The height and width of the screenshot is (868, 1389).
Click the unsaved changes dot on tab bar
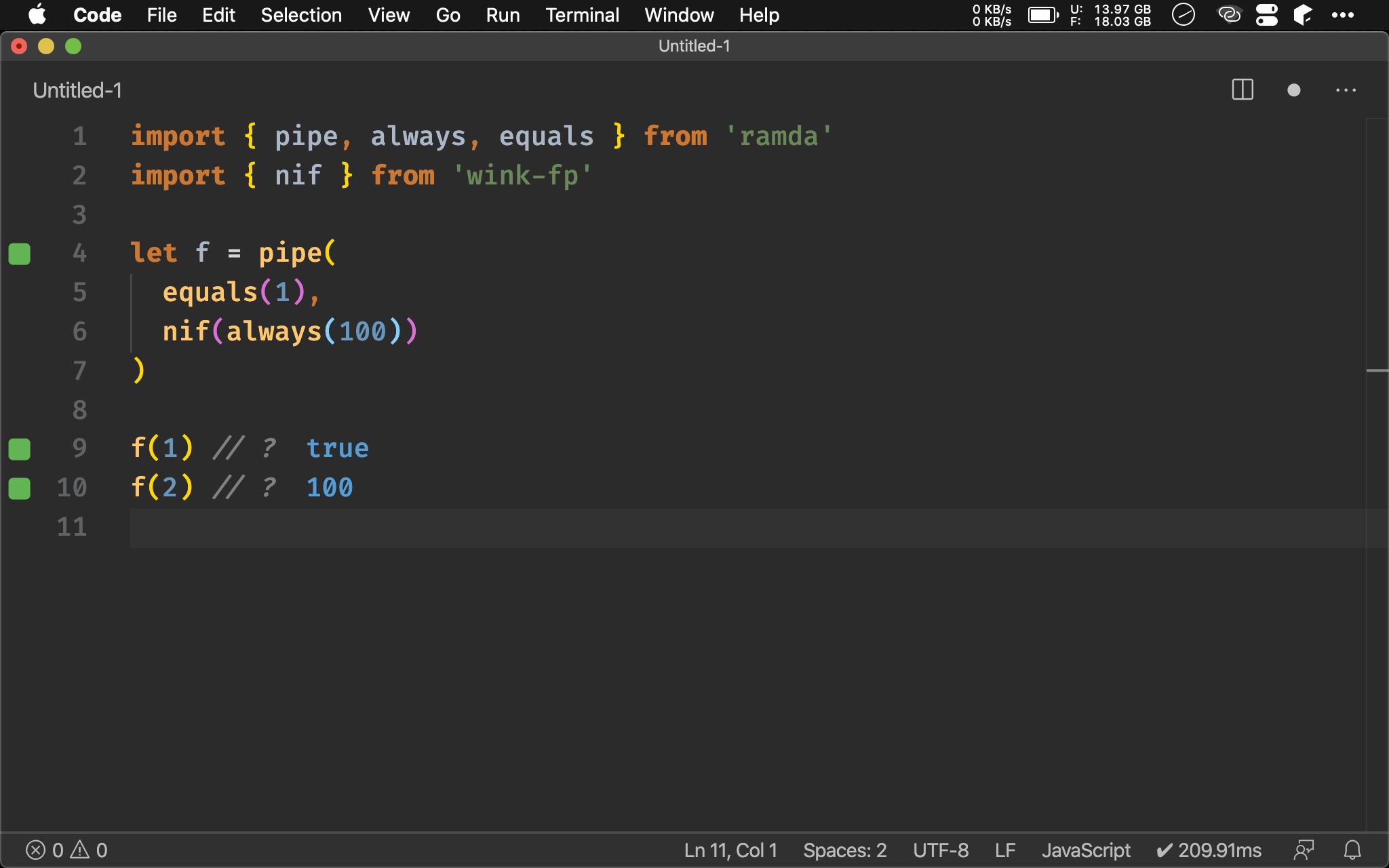tap(1293, 90)
